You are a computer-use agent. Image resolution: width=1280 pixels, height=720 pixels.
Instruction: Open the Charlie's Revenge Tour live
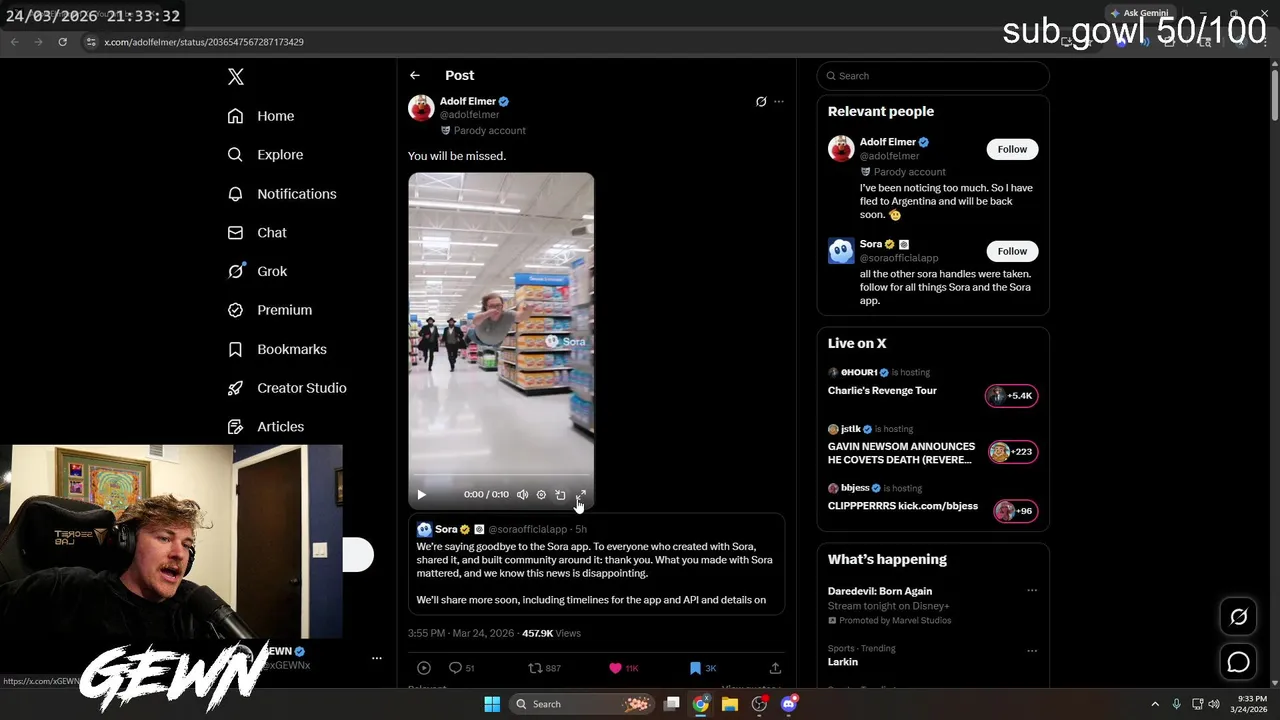coord(882,391)
